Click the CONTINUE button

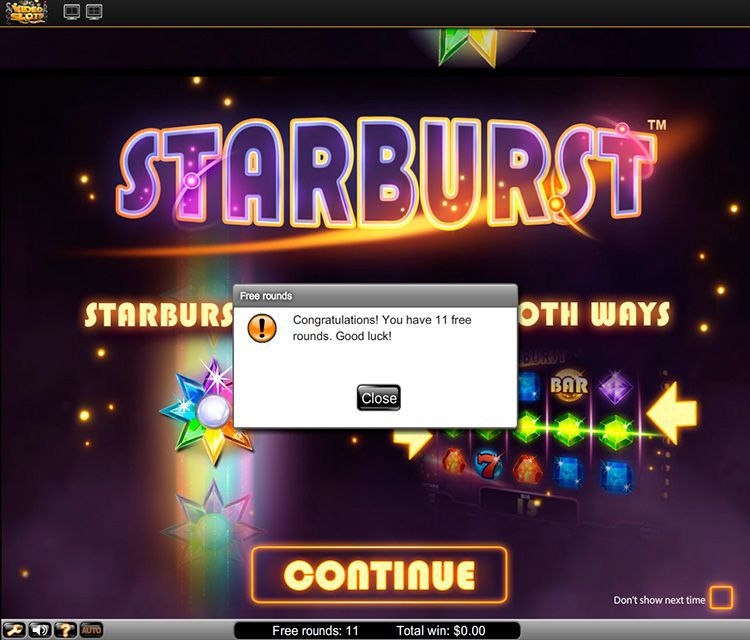(379, 574)
